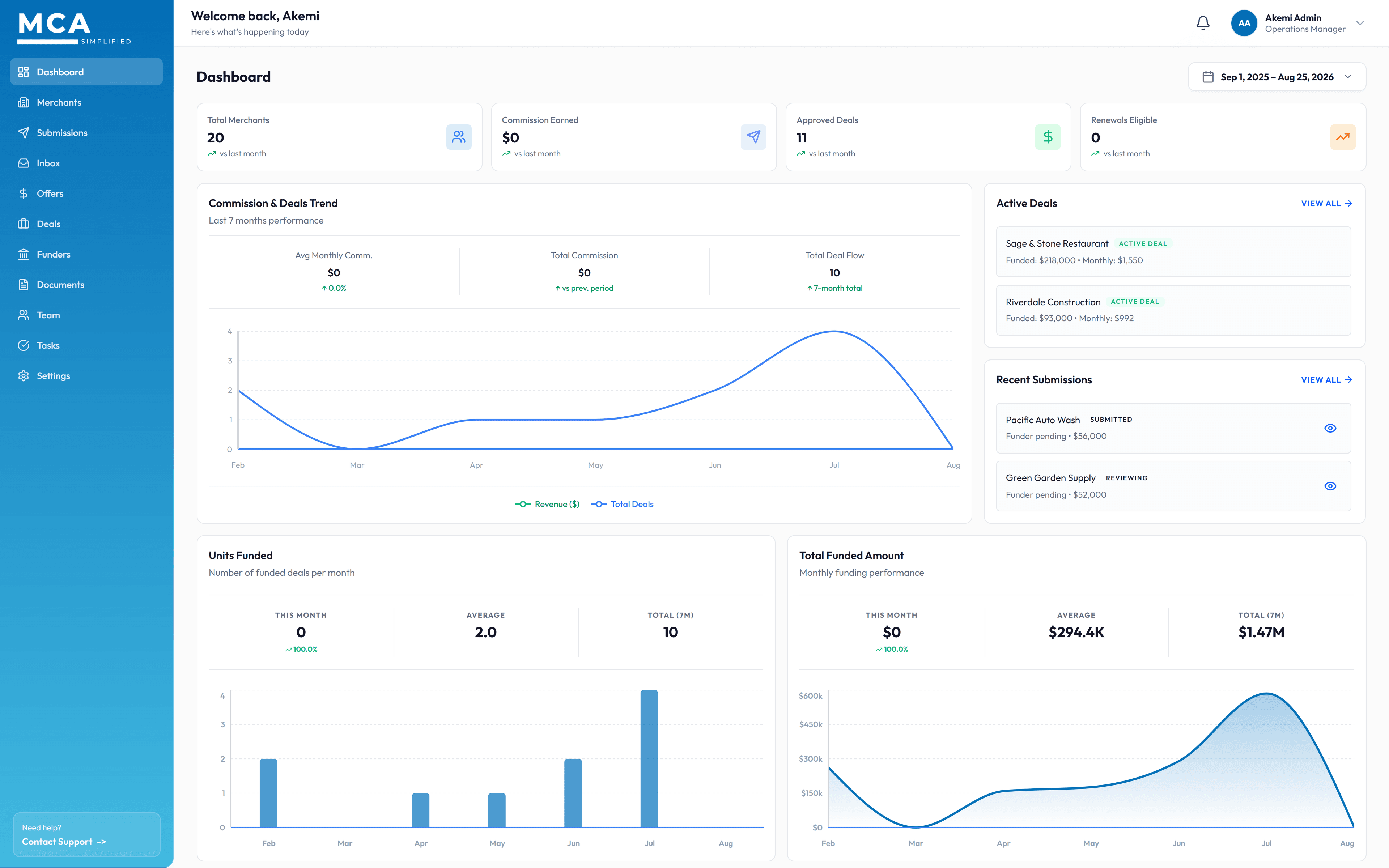Click the Offers dollar icon in sidebar
Viewport: 1389px width, 868px height.
click(x=24, y=193)
